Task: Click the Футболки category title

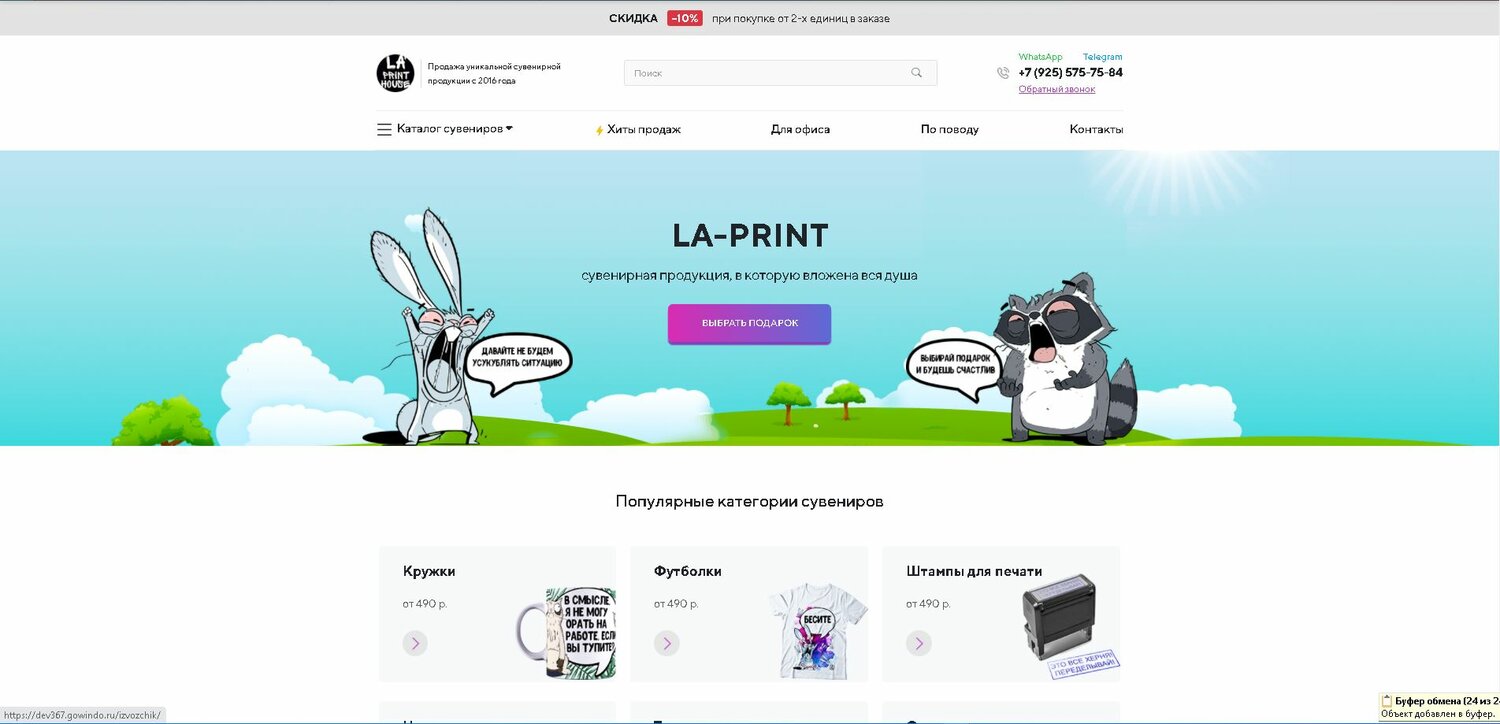Action: point(688,571)
